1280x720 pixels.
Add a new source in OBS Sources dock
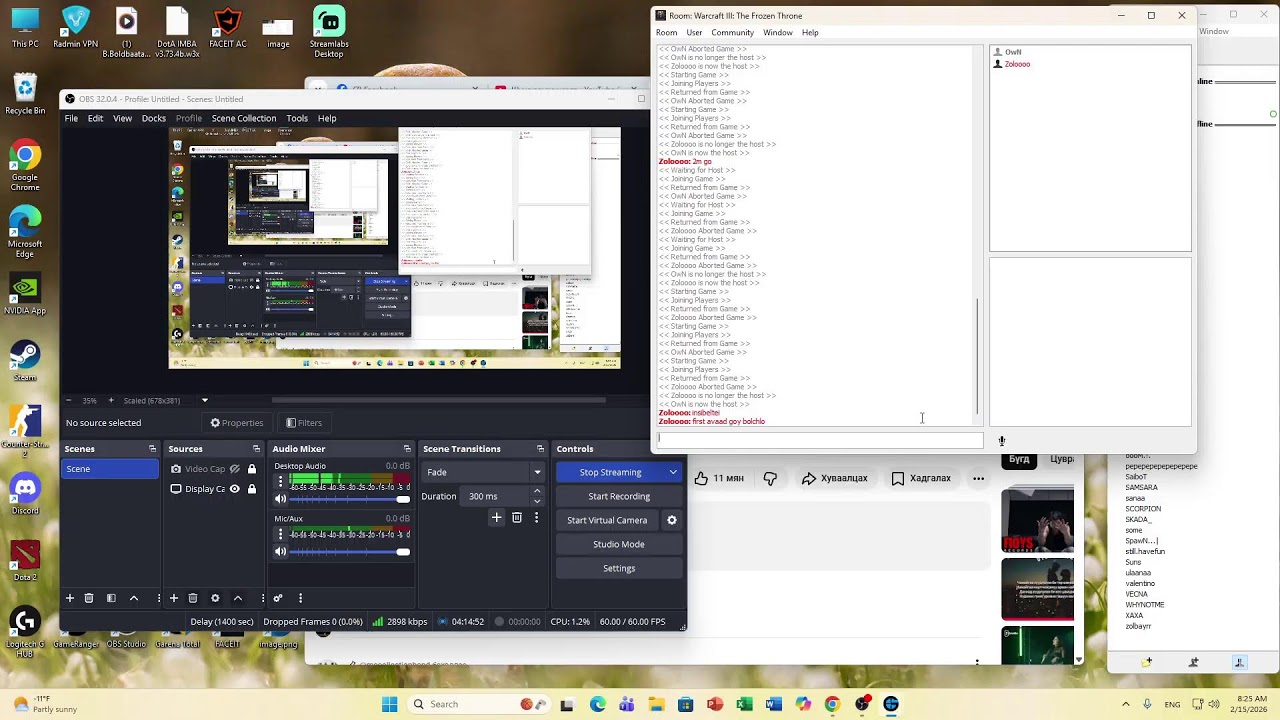tap(174, 598)
